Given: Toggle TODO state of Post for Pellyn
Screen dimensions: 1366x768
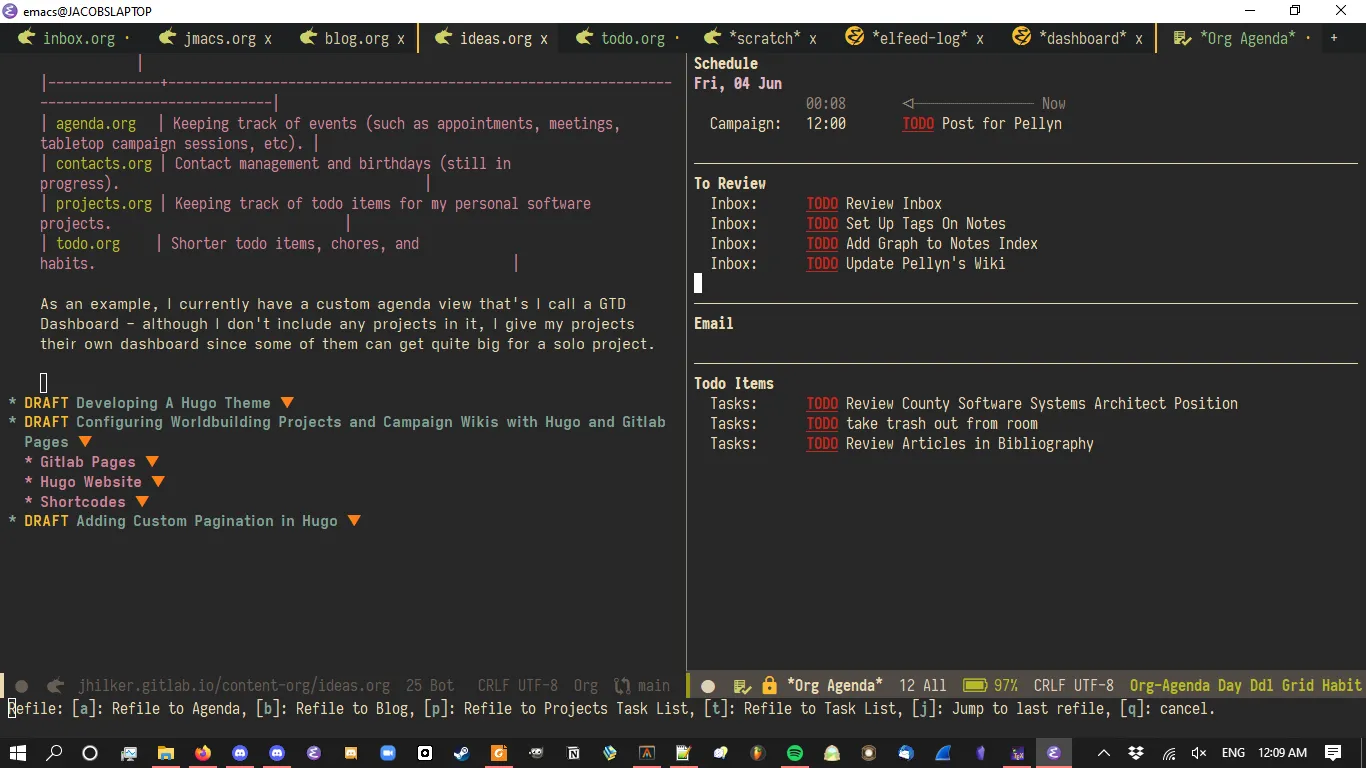Looking at the screenshot, I should coord(918,124).
